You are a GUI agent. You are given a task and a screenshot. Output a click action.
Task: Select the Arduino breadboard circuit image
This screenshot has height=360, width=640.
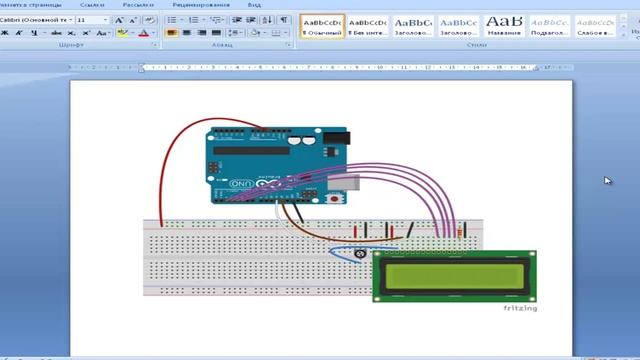[x=340, y=215]
